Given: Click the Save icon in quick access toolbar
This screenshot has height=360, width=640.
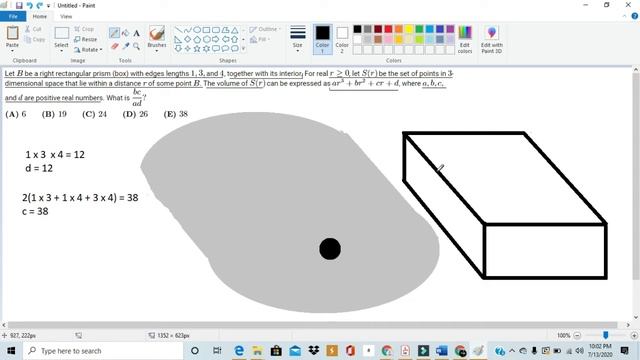Looking at the screenshot, I should 19,5.
